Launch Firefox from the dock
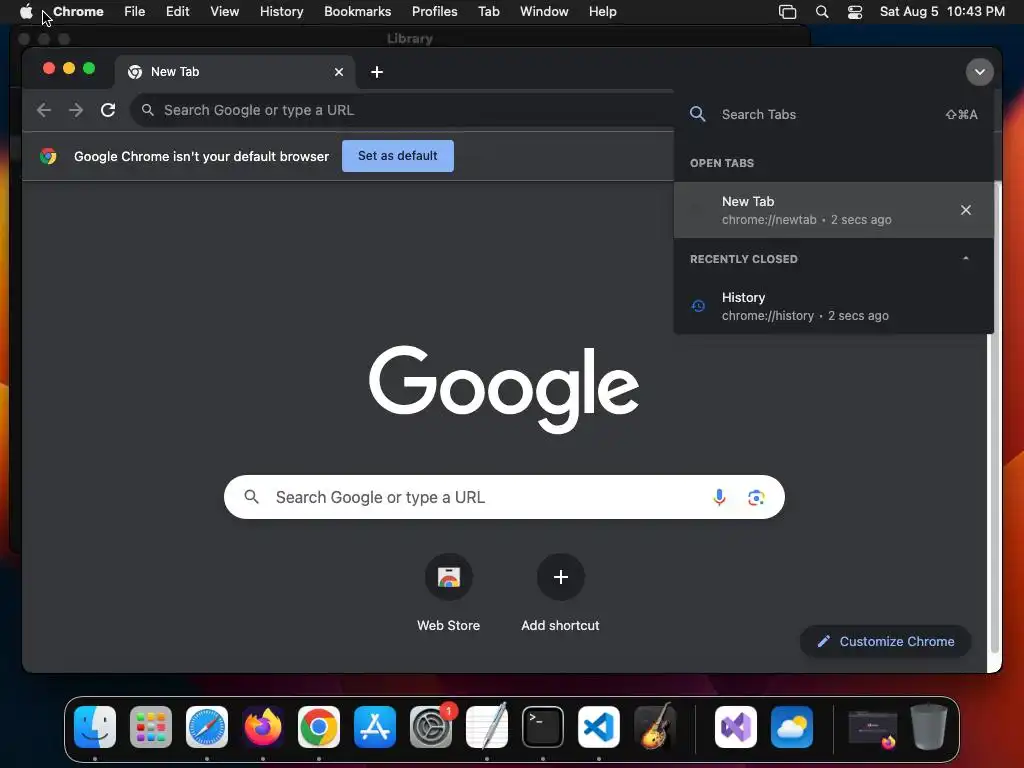 point(263,727)
